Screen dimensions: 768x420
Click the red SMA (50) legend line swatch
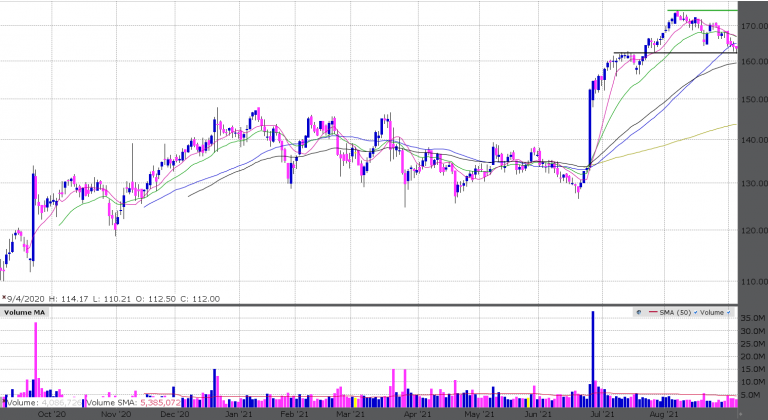tap(654, 313)
